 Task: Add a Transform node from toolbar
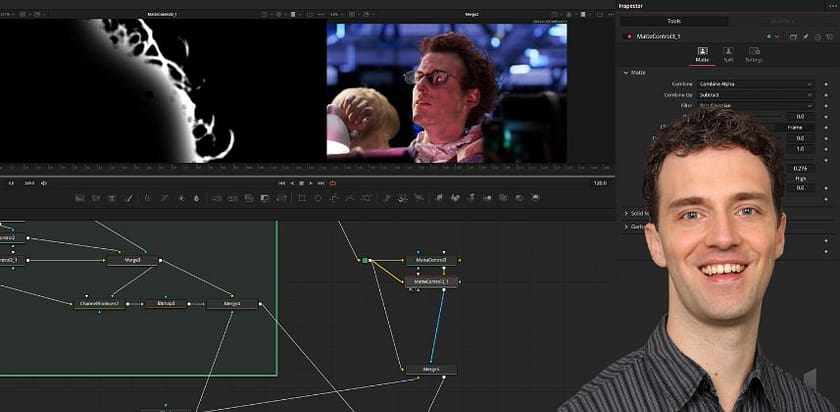coord(281,198)
